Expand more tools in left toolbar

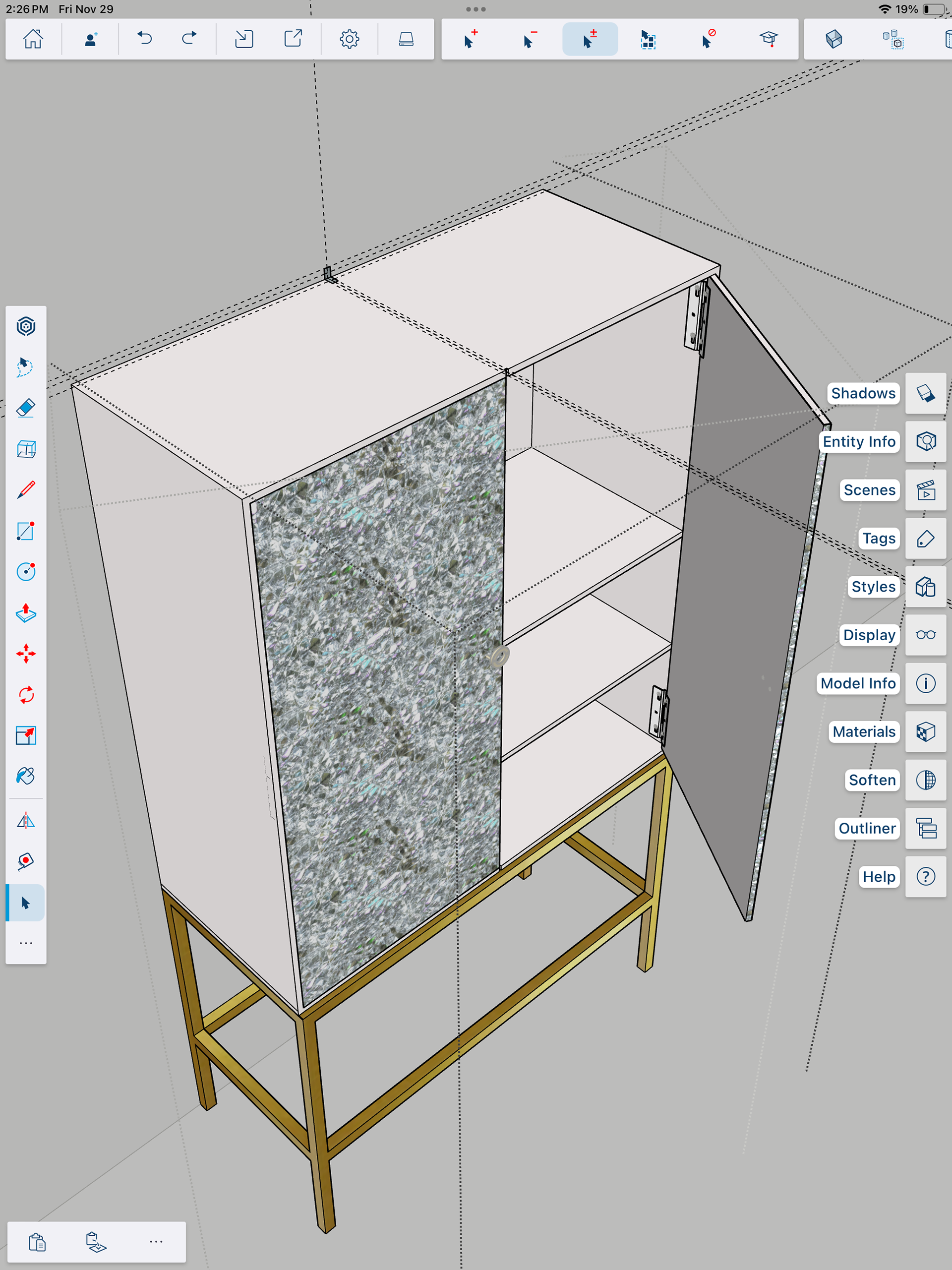coord(26,943)
